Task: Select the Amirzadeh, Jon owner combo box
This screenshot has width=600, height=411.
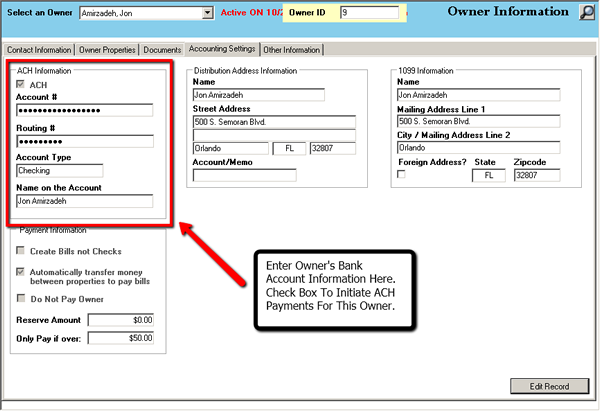Action: [x=147, y=13]
